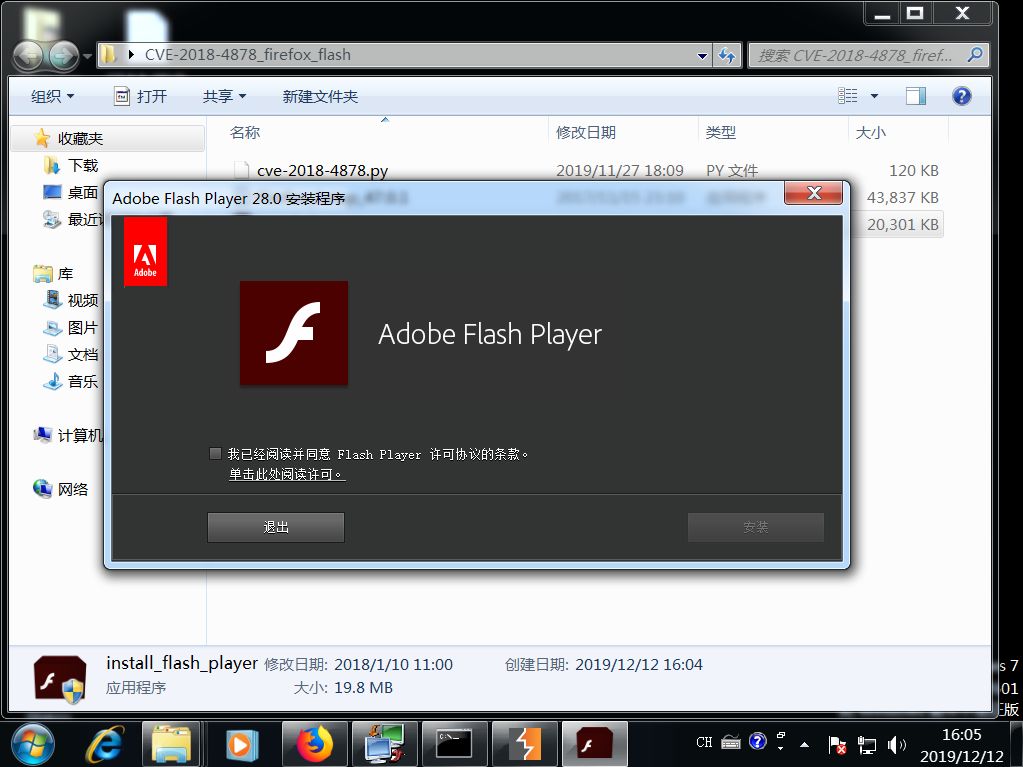Sort files by the 类型 column
Viewport: 1023px width, 767px height.
point(720,132)
